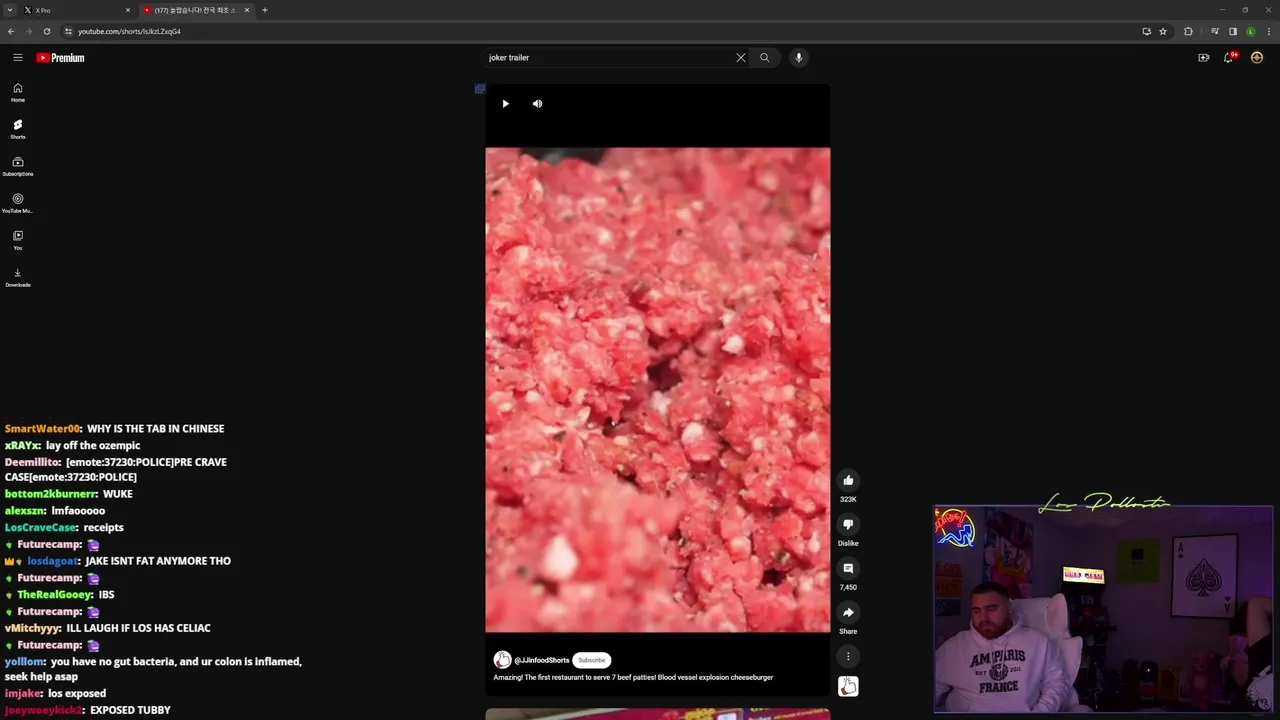Go forward in browser history

28,31
